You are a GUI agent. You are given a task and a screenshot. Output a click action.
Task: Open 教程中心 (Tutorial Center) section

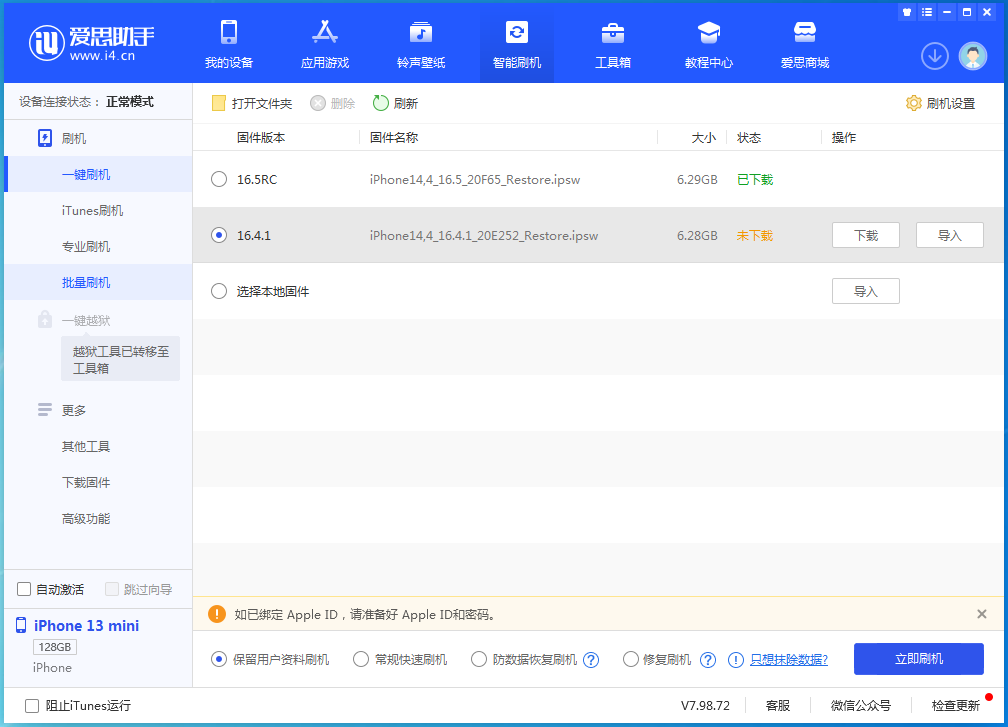708,44
